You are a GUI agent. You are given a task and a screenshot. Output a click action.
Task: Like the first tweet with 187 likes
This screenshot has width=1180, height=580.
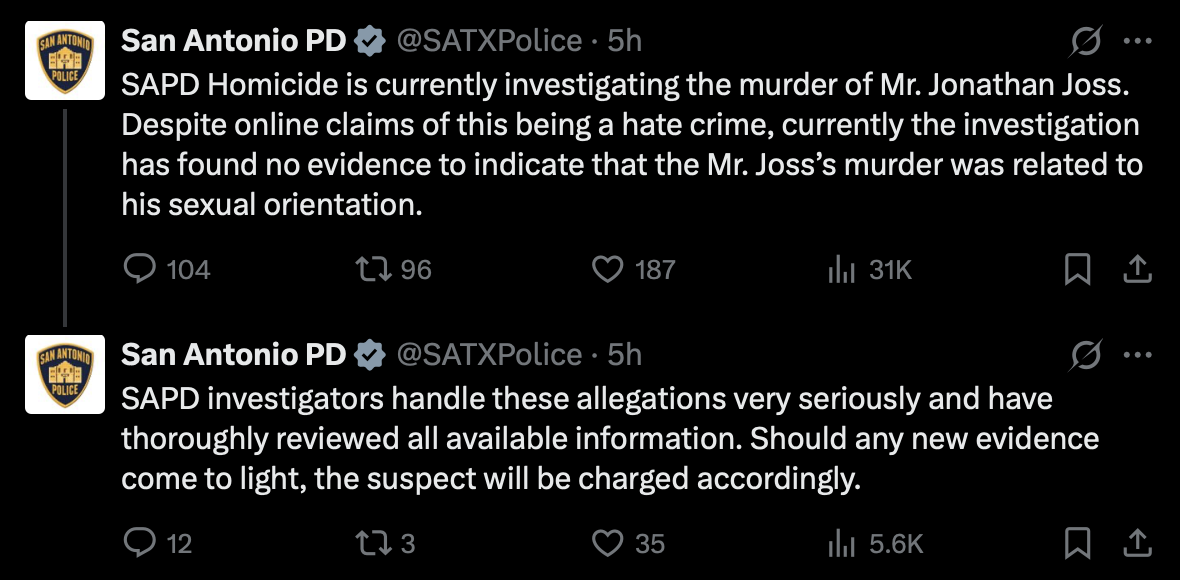coord(608,269)
